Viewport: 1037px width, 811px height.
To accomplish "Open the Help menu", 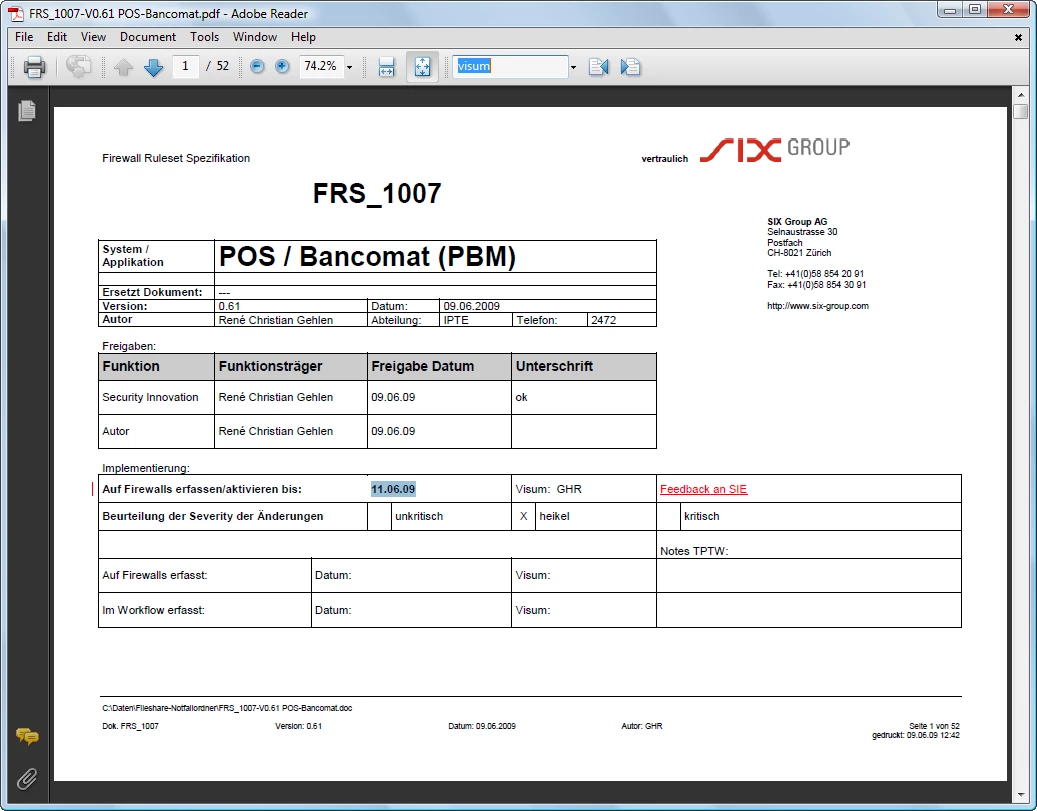I will [303, 37].
